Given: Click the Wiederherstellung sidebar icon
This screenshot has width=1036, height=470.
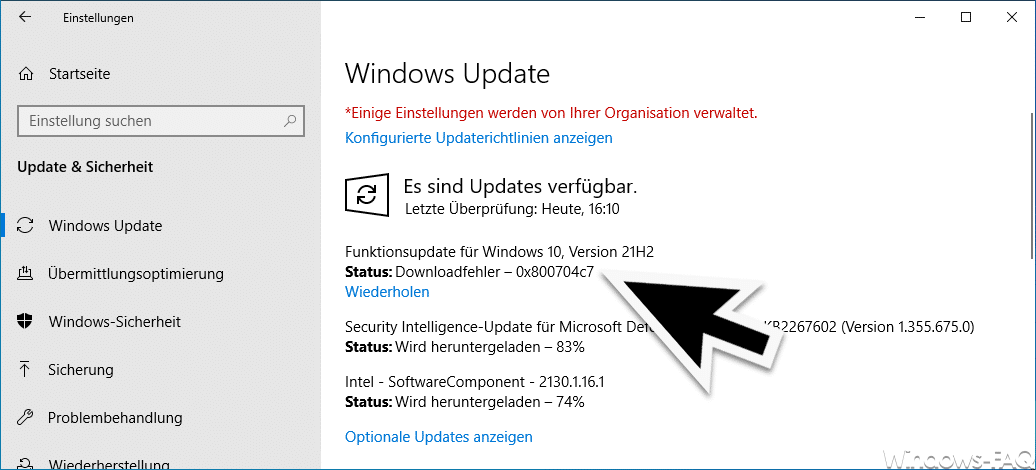Looking at the screenshot, I should [25, 462].
